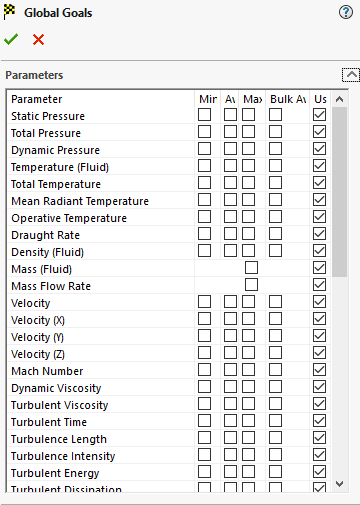Image resolution: width=360 pixels, height=505 pixels.
Task: Click the vertical scrollbar thumb
Action: pyautogui.click(x=339, y=192)
